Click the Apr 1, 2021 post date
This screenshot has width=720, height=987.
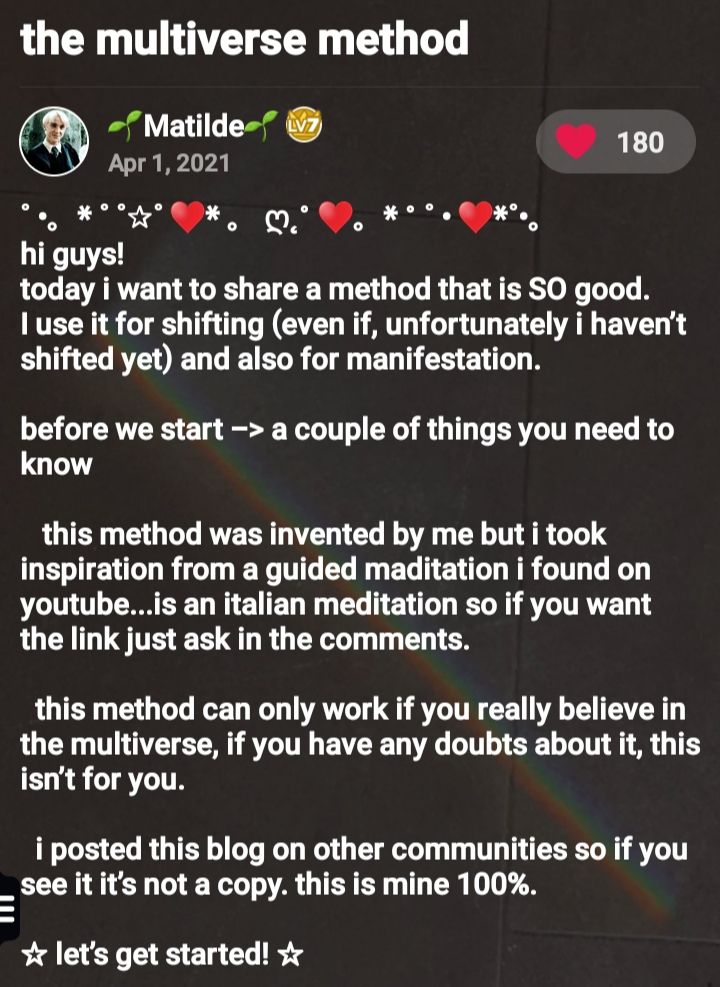click(x=169, y=164)
